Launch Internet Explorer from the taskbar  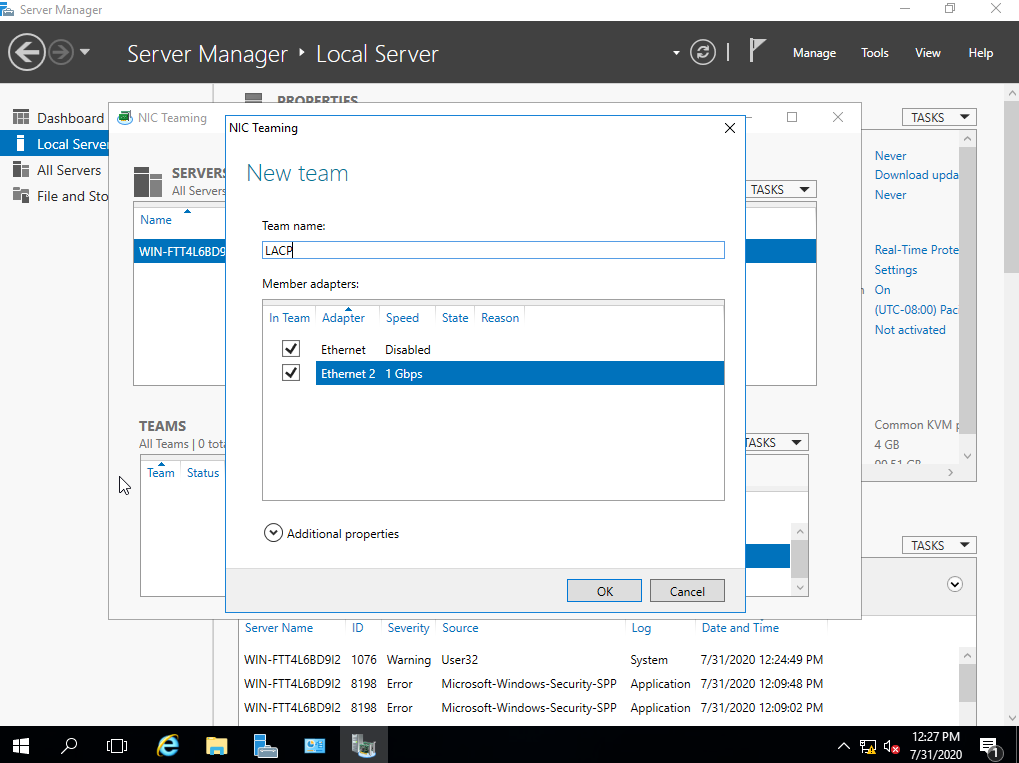coord(166,745)
